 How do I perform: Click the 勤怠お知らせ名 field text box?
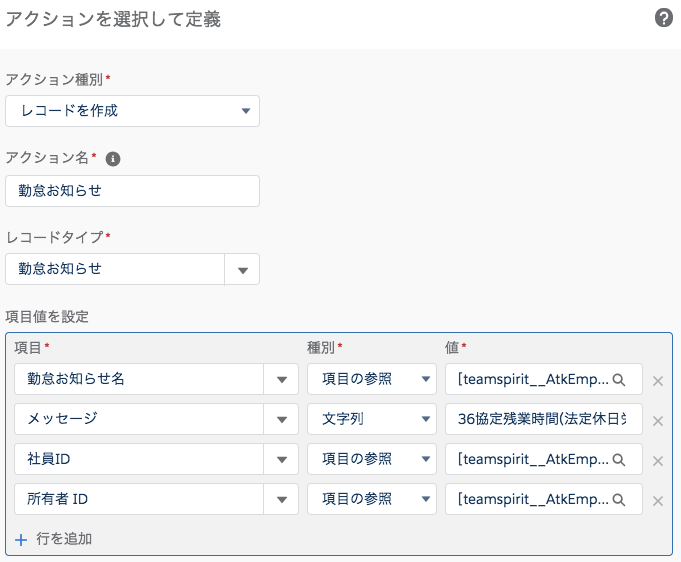(139, 379)
